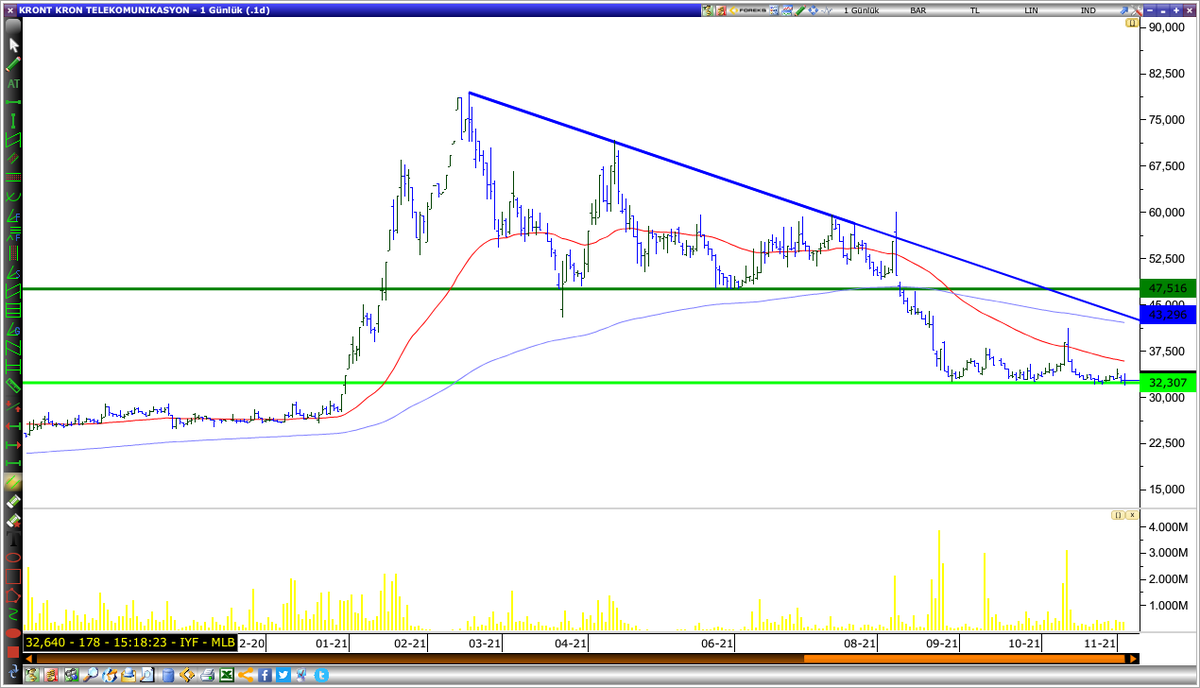This screenshot has width=1200, height=688.
Task: Export the chart data to Excel
Action: point(227,674)
